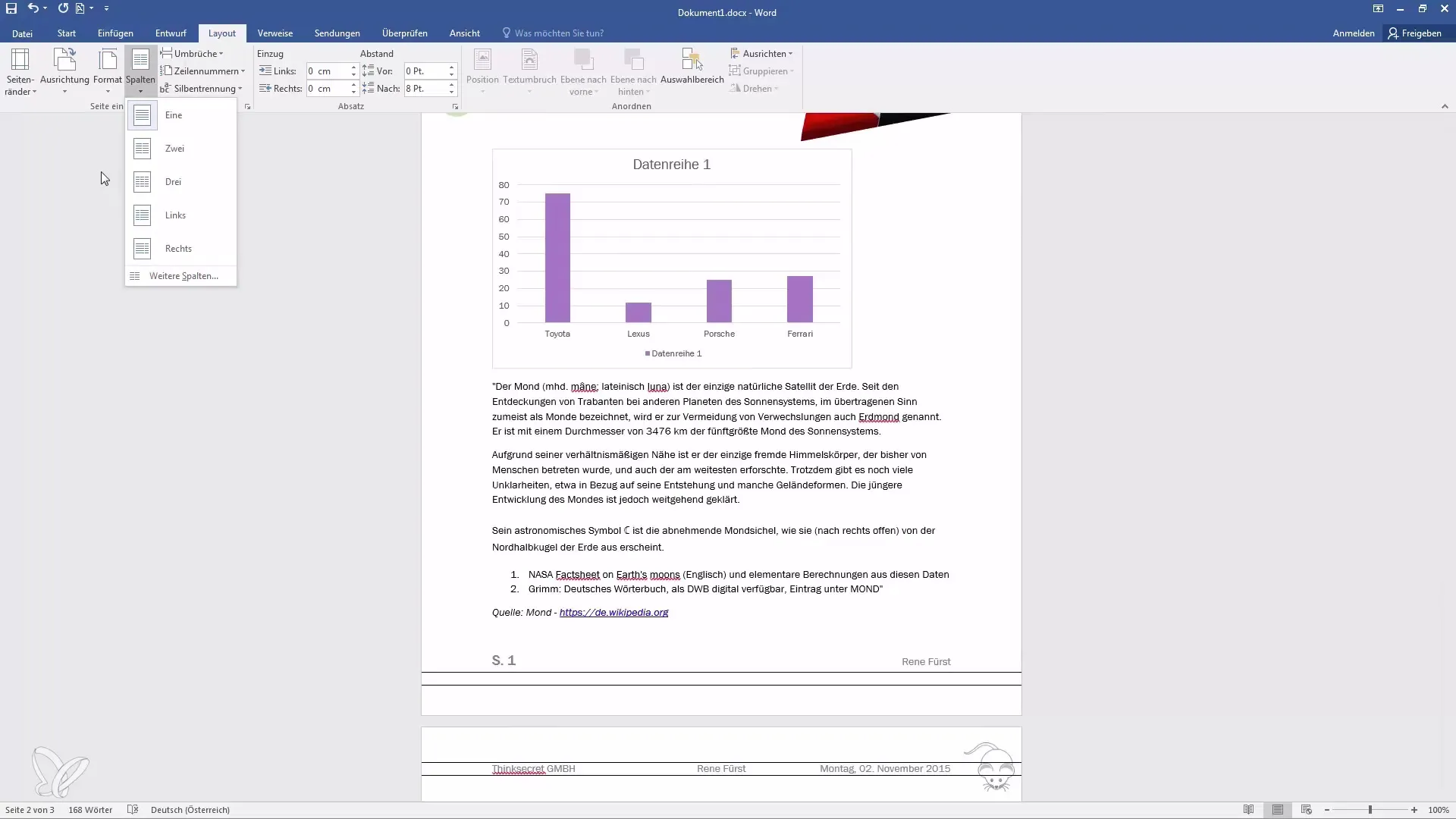
Task: Click the Was möchten Sie tun search box
Action: pyautogui.click(x=554, y=33)
